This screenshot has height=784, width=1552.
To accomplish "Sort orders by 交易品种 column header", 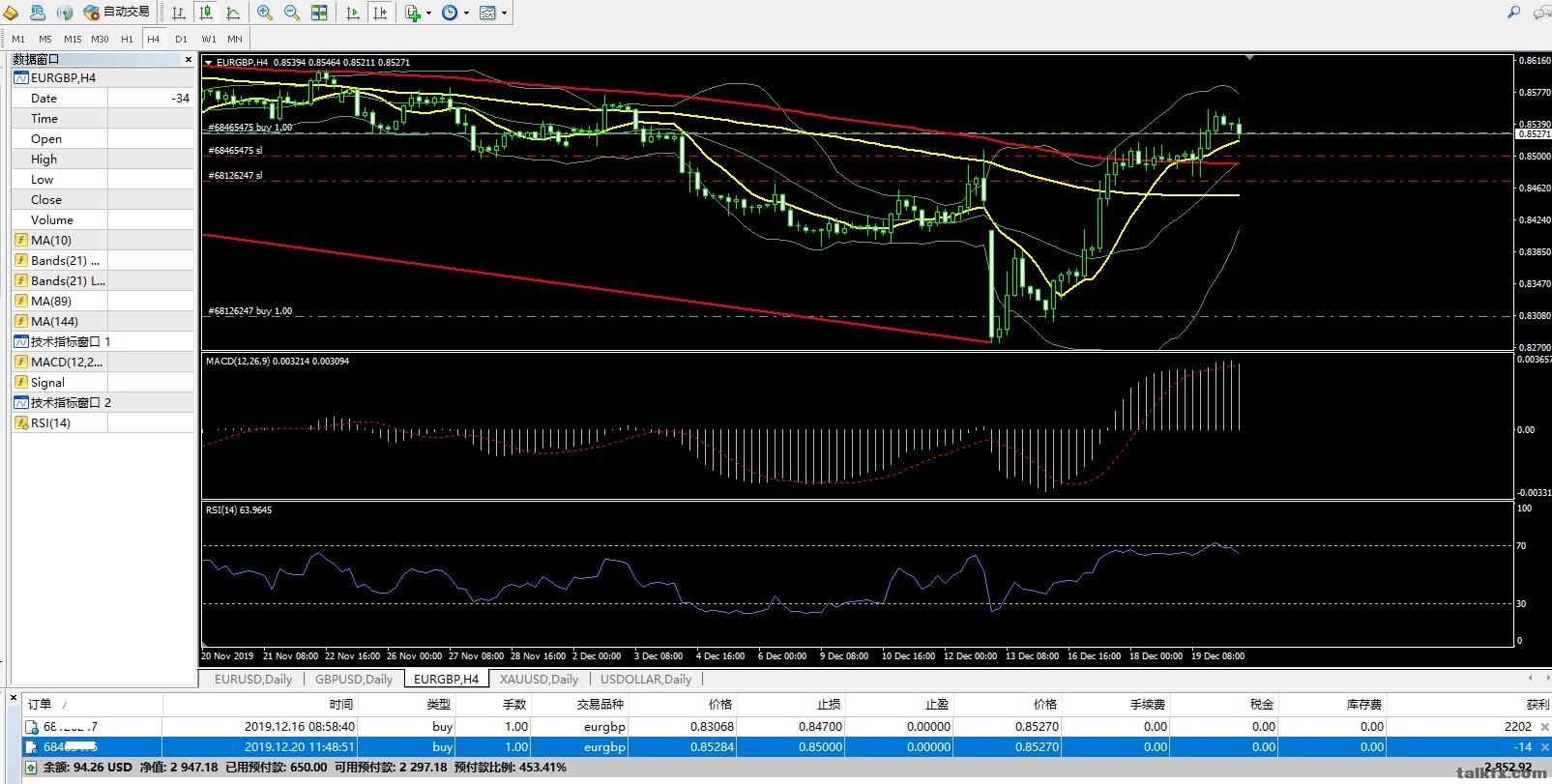I will (581, 704).
